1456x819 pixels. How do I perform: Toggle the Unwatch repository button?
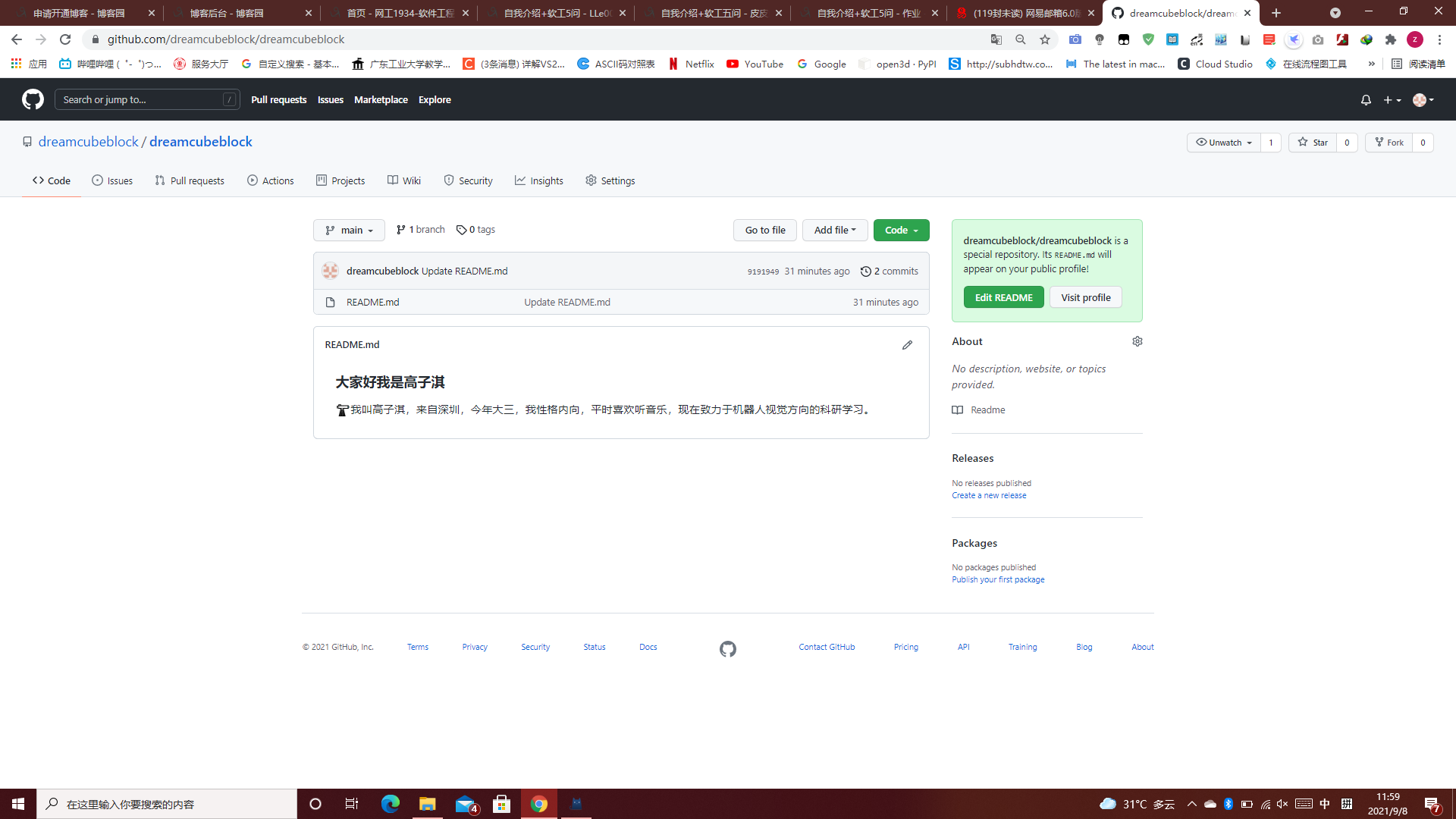tap(1223, 143)
